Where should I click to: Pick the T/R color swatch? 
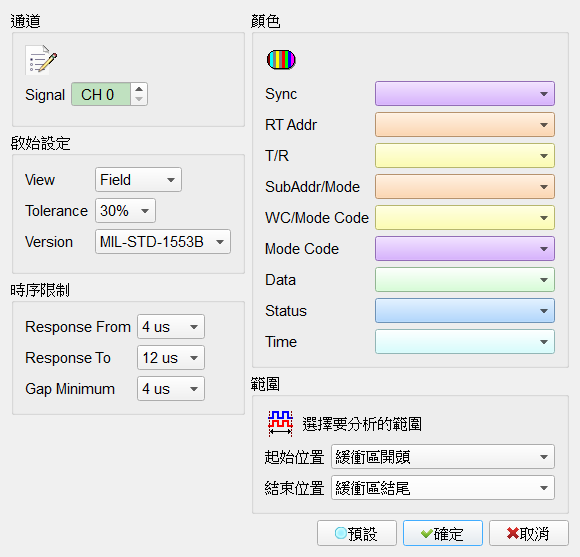[x=465, y=156]
